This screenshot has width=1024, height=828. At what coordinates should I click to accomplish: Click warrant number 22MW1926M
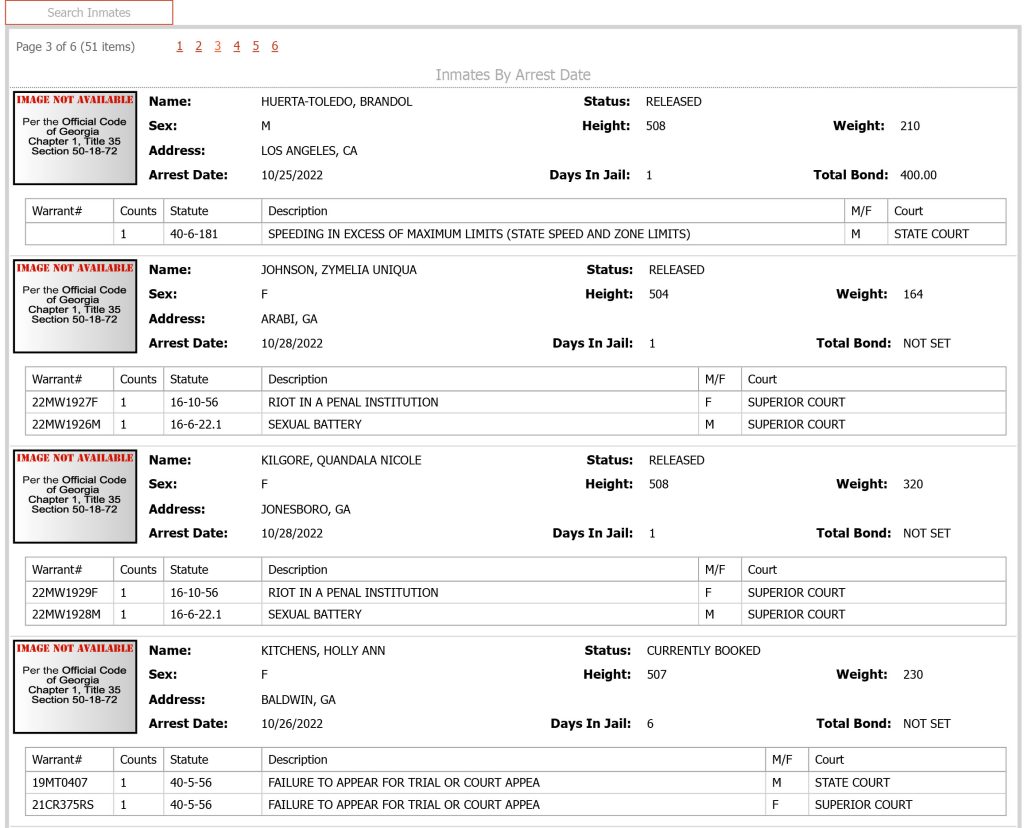66,424
